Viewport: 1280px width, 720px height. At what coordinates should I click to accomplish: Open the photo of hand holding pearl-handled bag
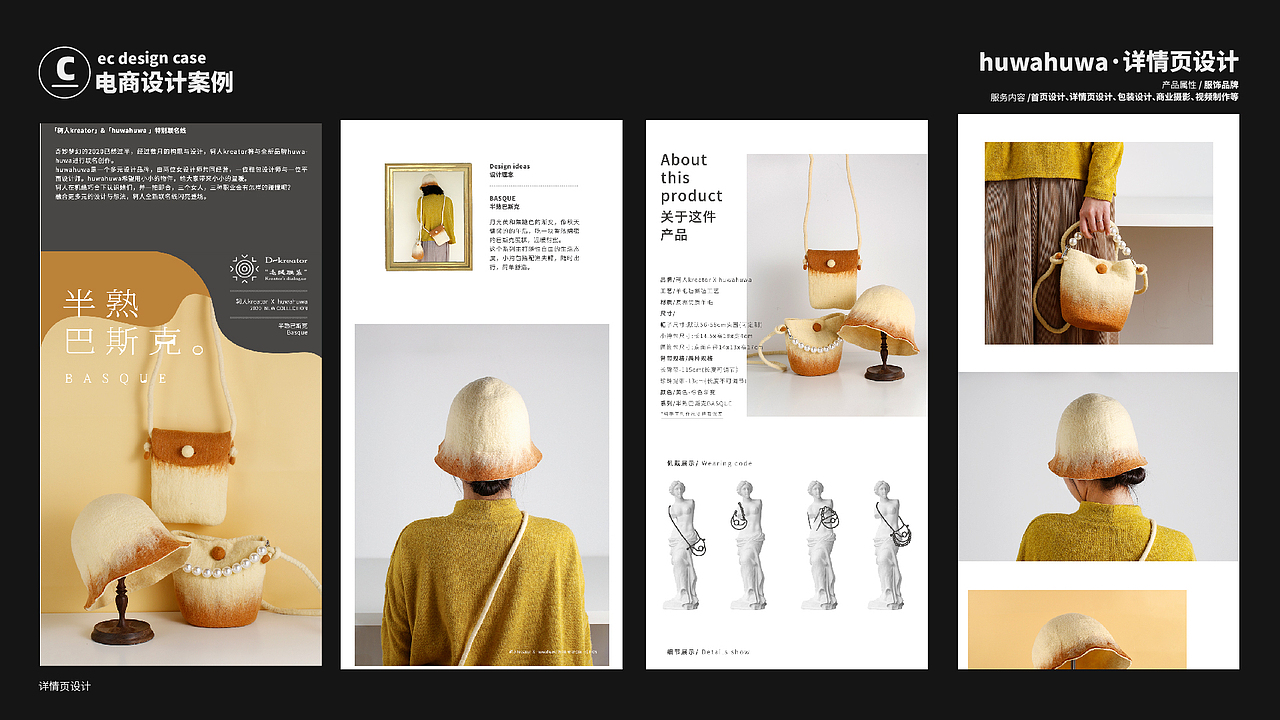(x=1099, y=243)
